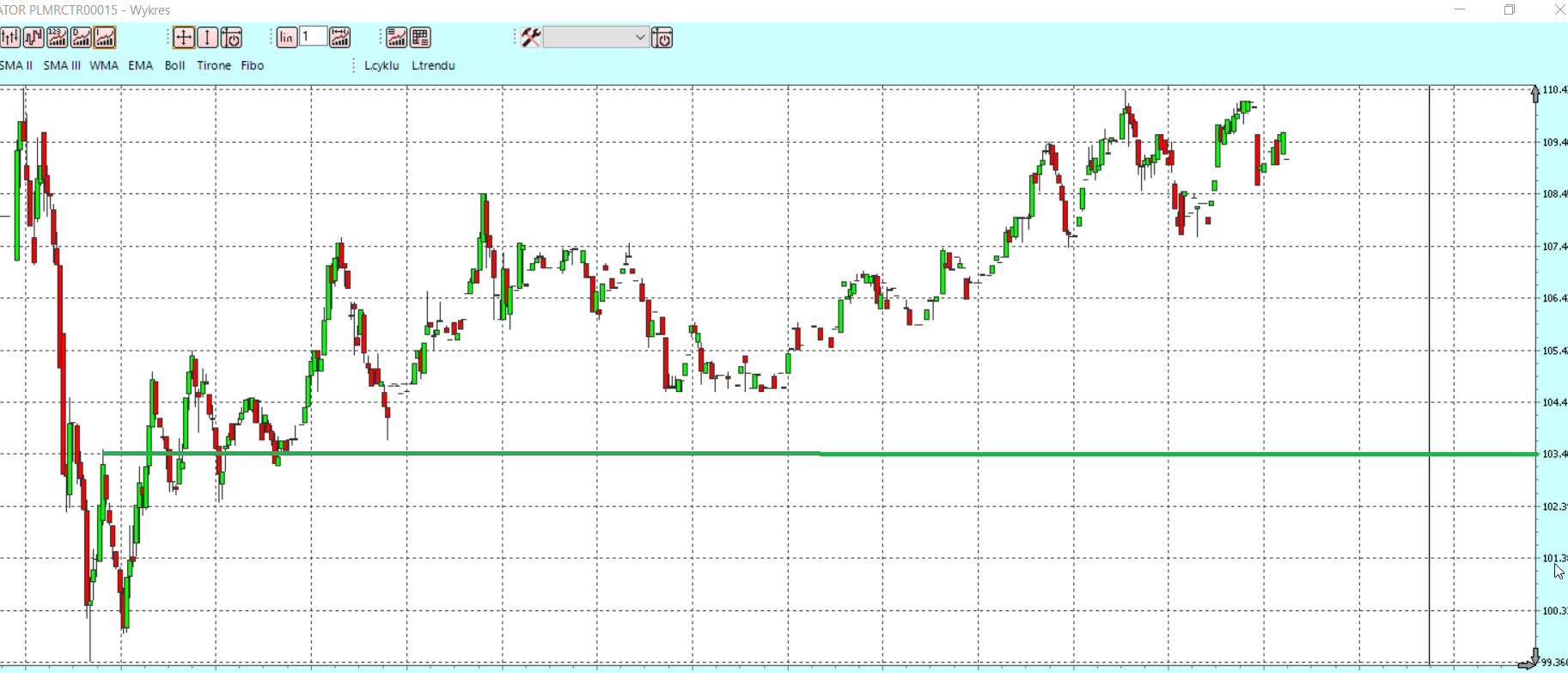Viewport: 1568px width, 673px height.
Task: Apply the Tirone levels indicator
Action: 214,65
